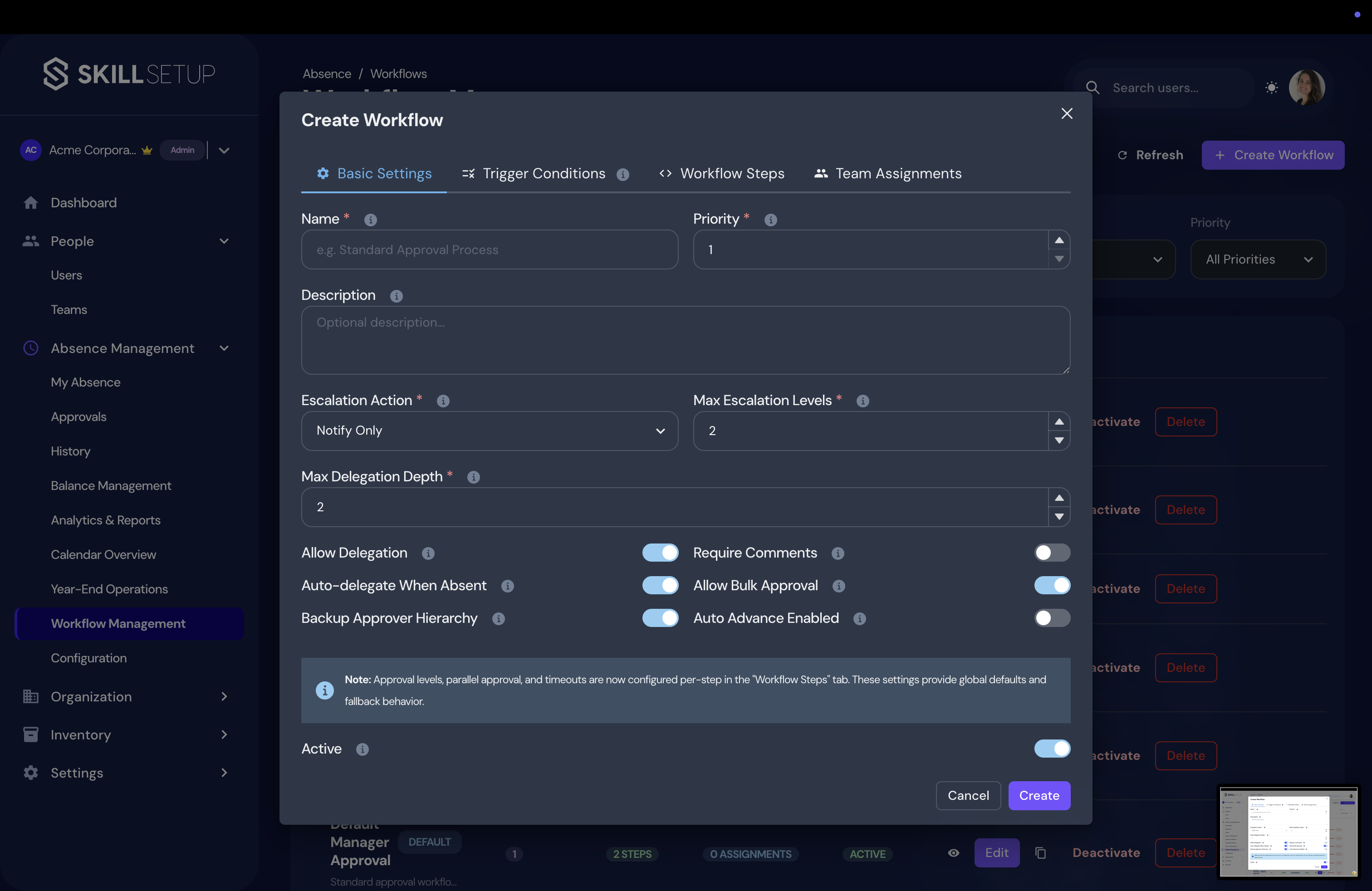The image size is (1372, 891).
Task: Open the Search users field magnifier icon
Action: (1093, 88)
